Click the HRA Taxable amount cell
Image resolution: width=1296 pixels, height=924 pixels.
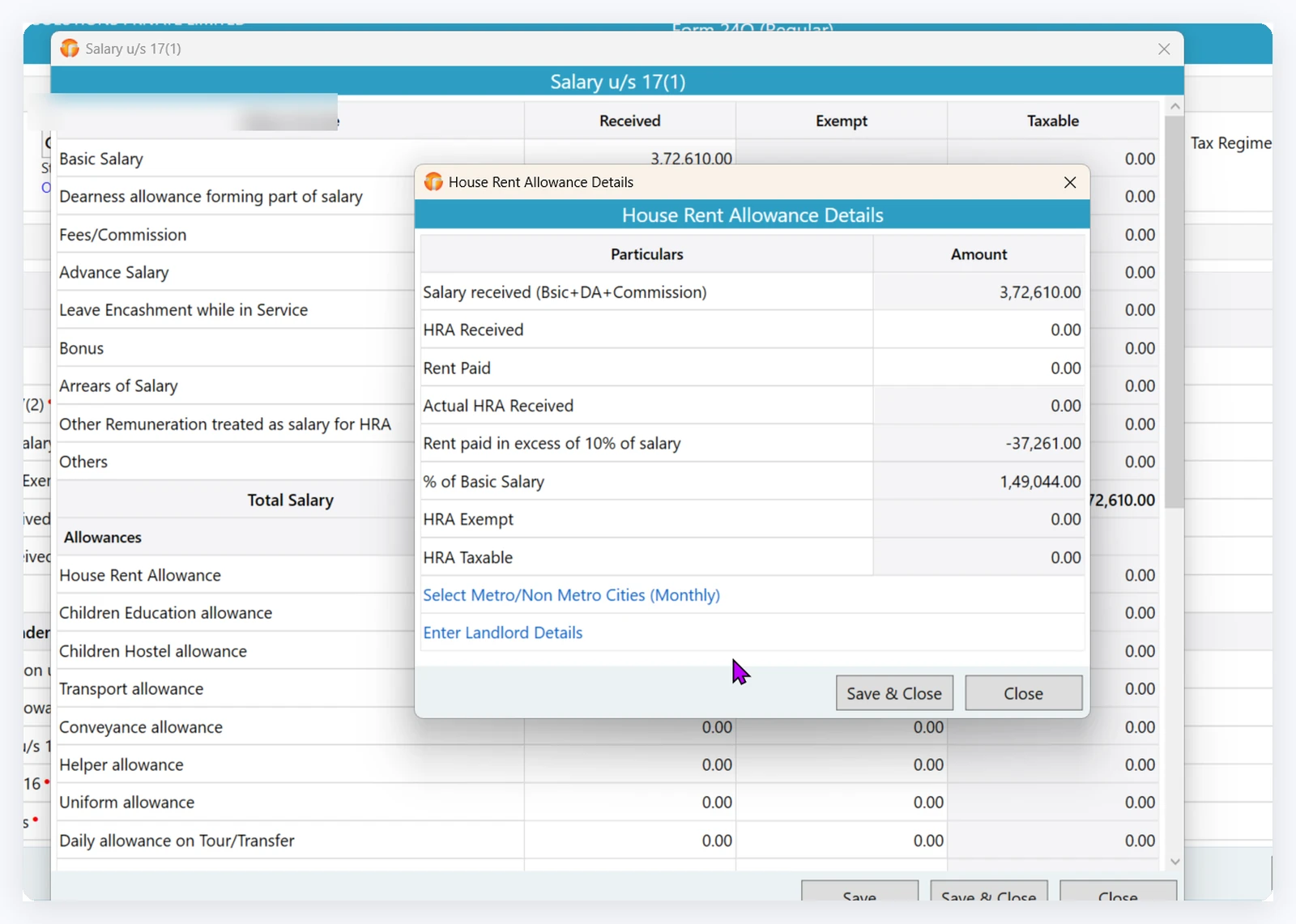click(978, 557)
